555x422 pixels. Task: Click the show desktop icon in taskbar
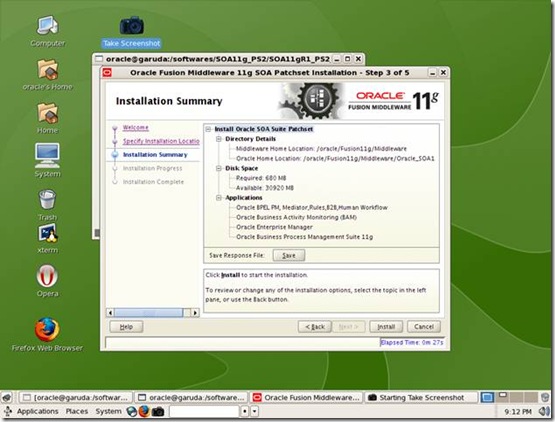[7, 398]
